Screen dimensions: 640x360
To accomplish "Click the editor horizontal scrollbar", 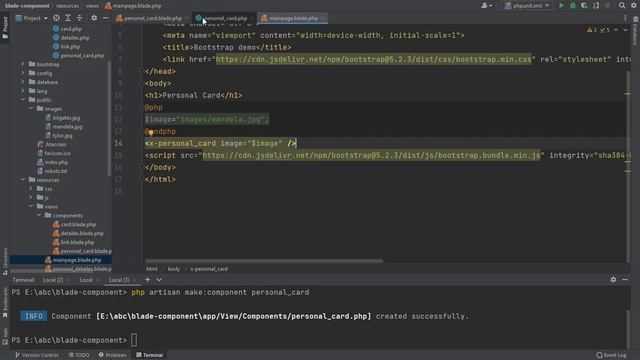I will pos(264,261).
